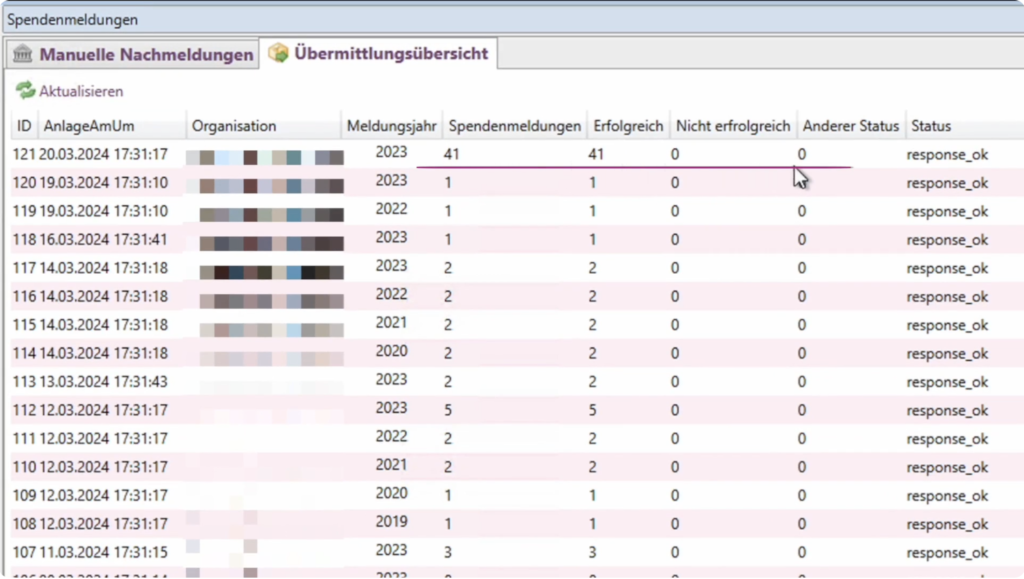Click the Spendenmeldungen column header
1024x579 pixels.
pyautogui.click(x=515, y=126)
